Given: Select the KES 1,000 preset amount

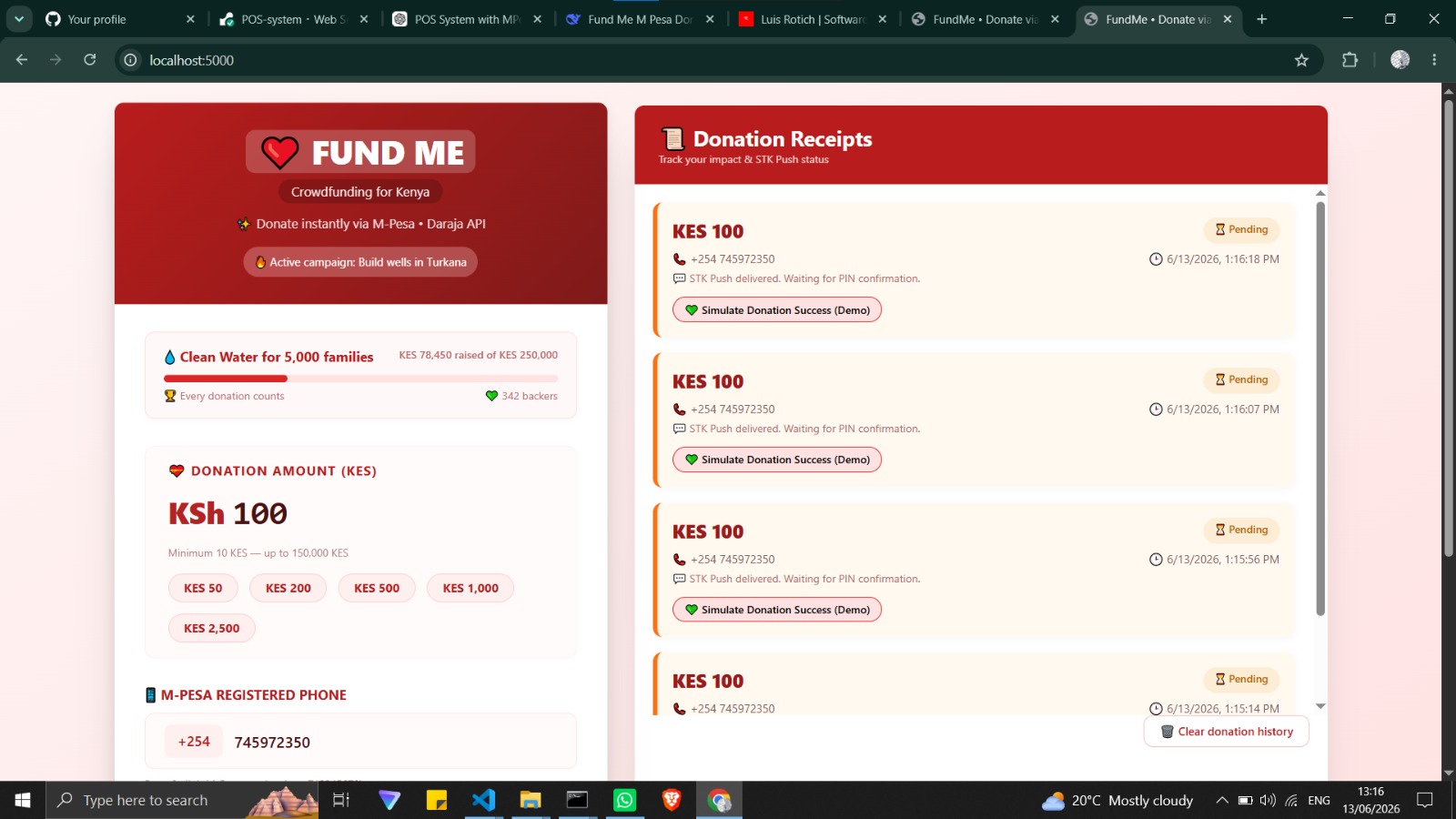Looking at the screenshot, I should [x=470, y=588].
